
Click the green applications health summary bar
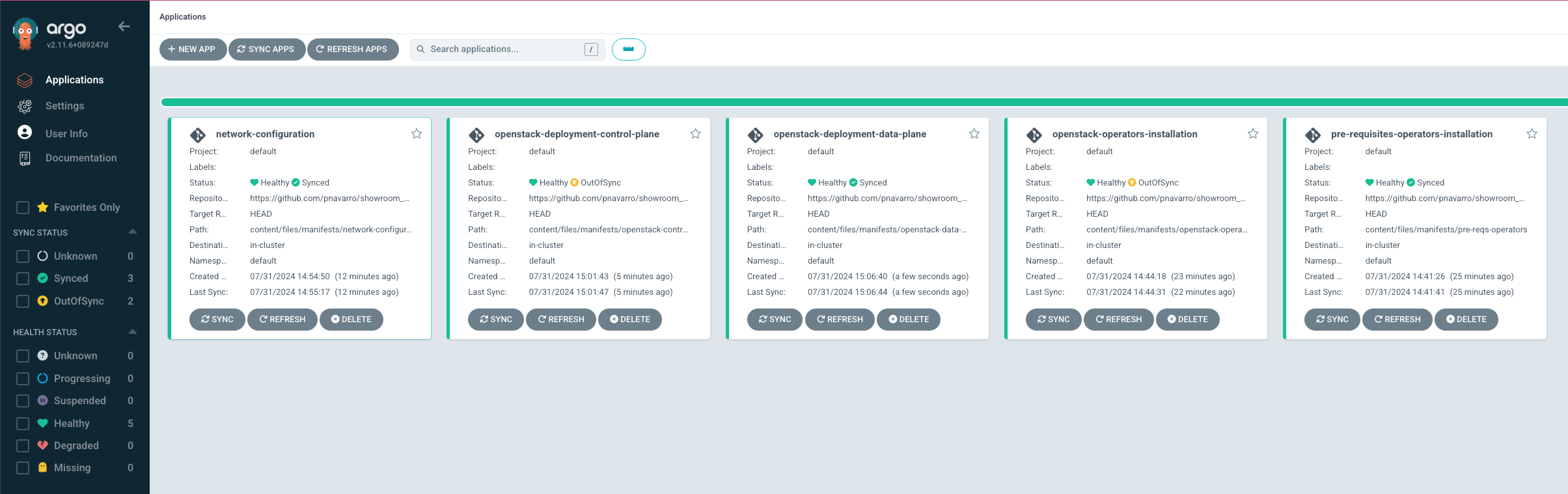click(x=864, y=102)
